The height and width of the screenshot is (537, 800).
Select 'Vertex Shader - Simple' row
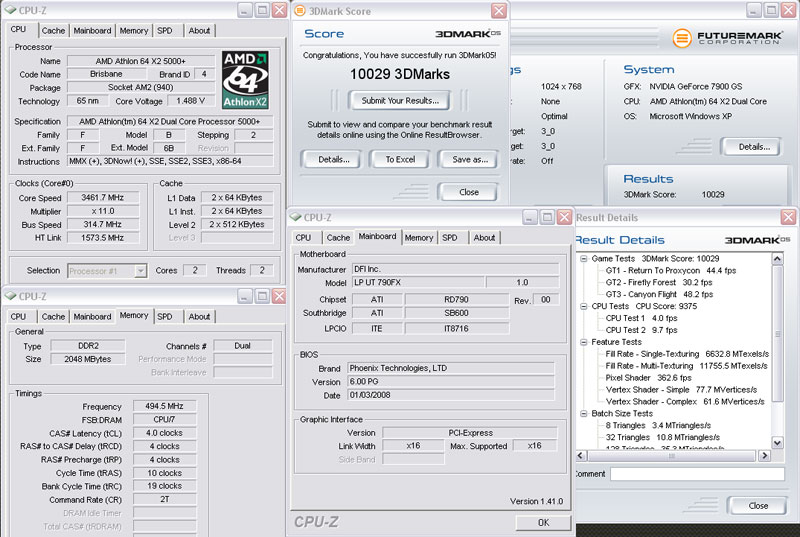click(x=681, y=390)
